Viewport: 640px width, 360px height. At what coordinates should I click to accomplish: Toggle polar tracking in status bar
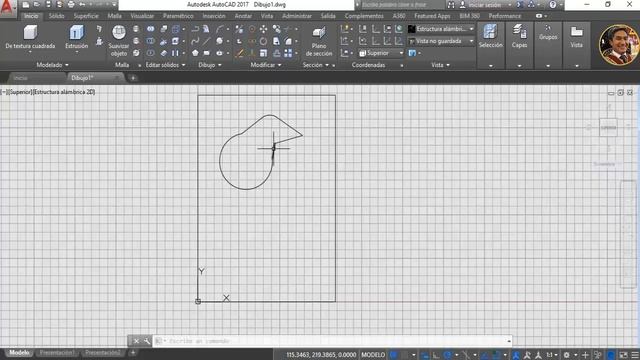pos(447,355)
